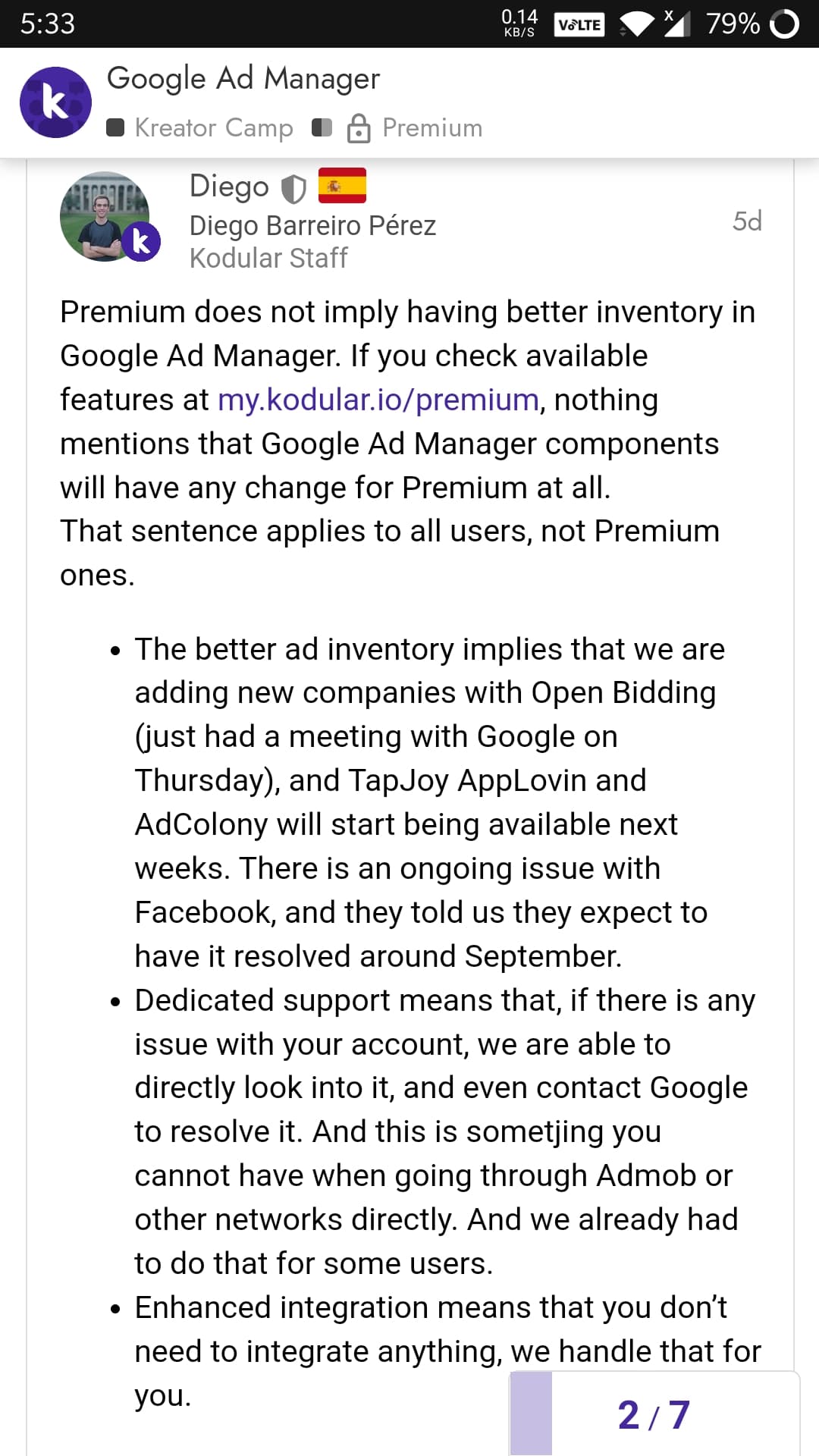Tap the lock icon before Premium
This screenshot has width=819, height=1456.
359,128
